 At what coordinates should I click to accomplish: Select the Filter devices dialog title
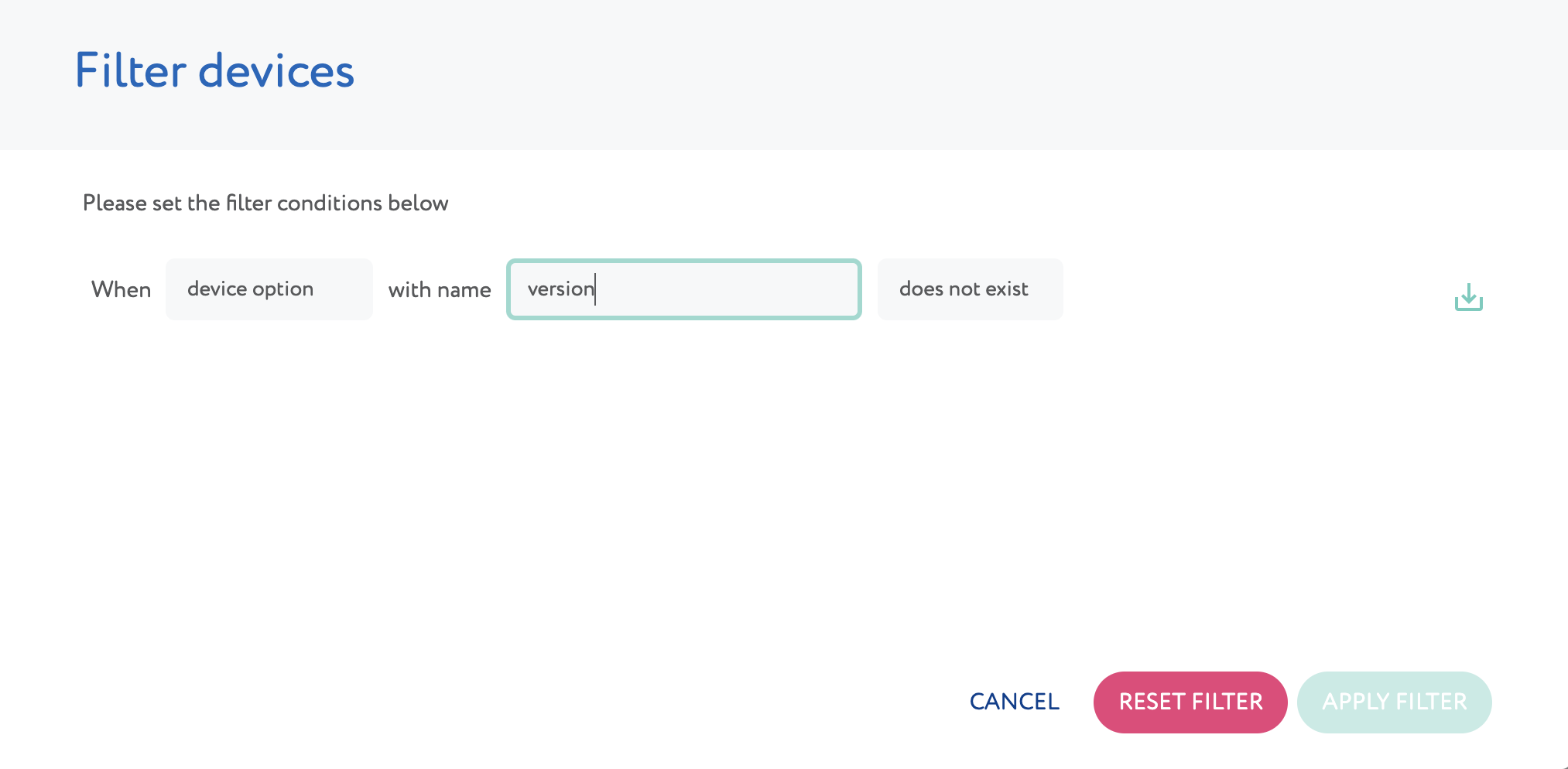click(x=214, y=71)
